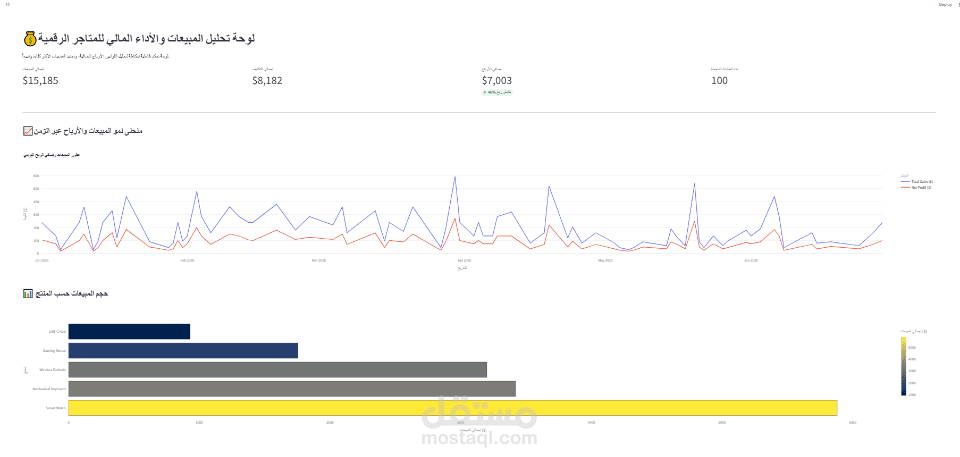Click the $7,003 net profit value
The height and width of the screenshot is (457, 960).
[x=497, y=80]
